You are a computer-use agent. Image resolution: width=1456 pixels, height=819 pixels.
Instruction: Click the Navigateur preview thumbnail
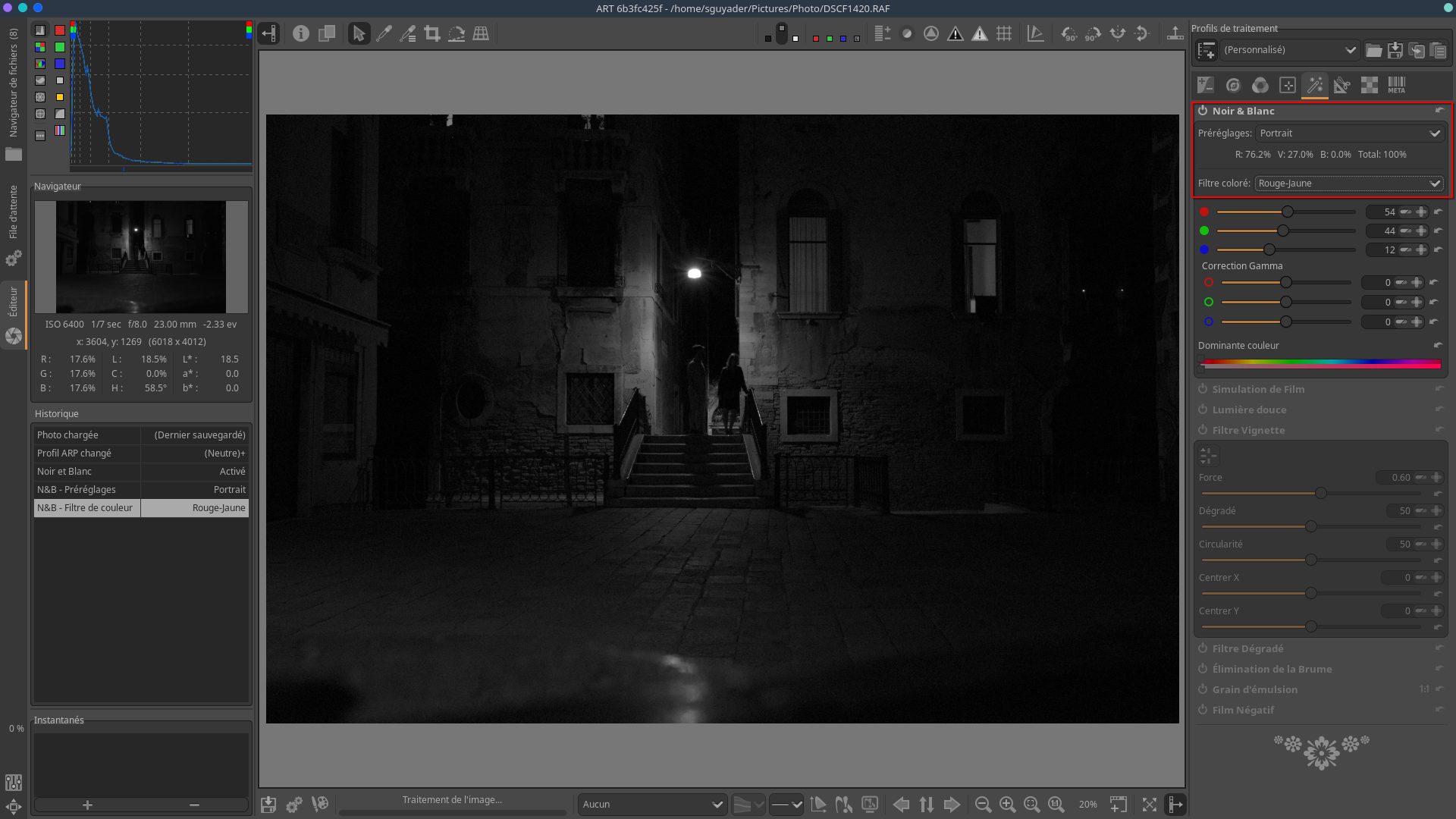point(141,256)
